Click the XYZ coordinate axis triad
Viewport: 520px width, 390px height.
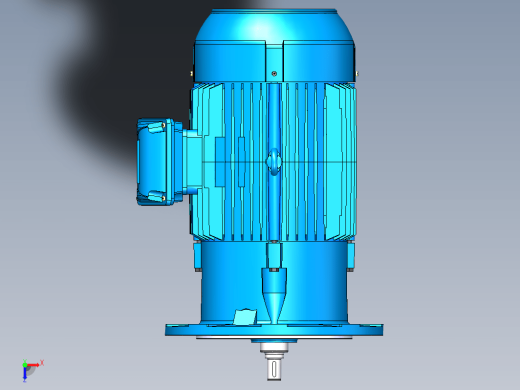coord(32,370)
